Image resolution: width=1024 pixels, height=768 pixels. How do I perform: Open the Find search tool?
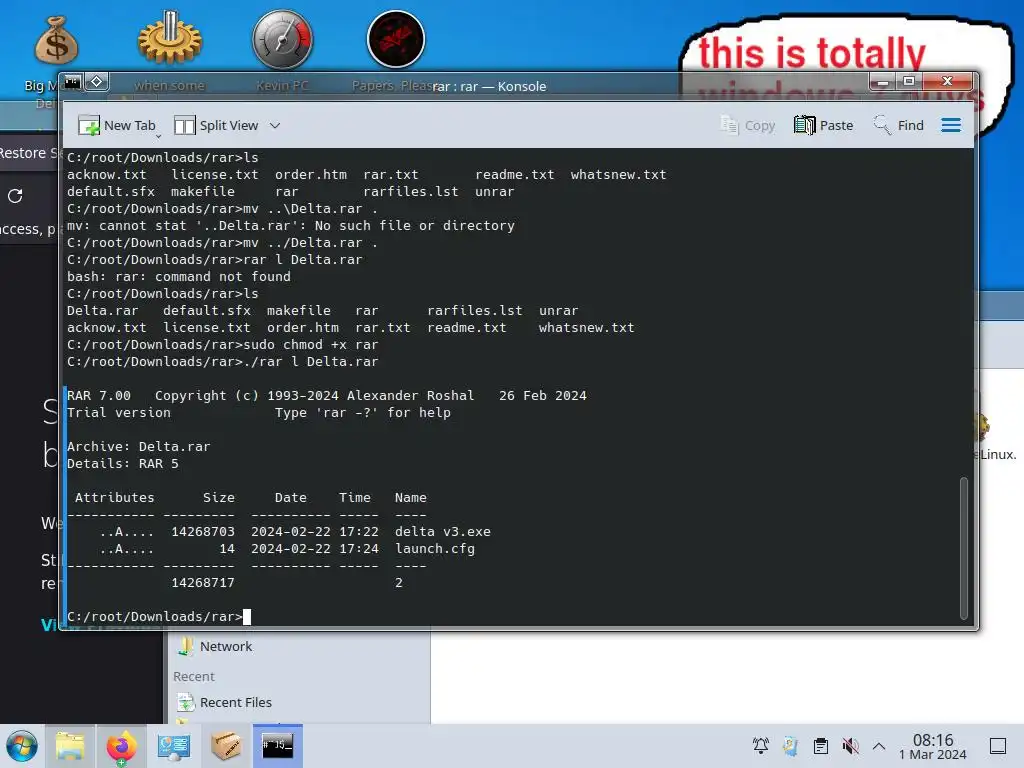tap(899, 125)
